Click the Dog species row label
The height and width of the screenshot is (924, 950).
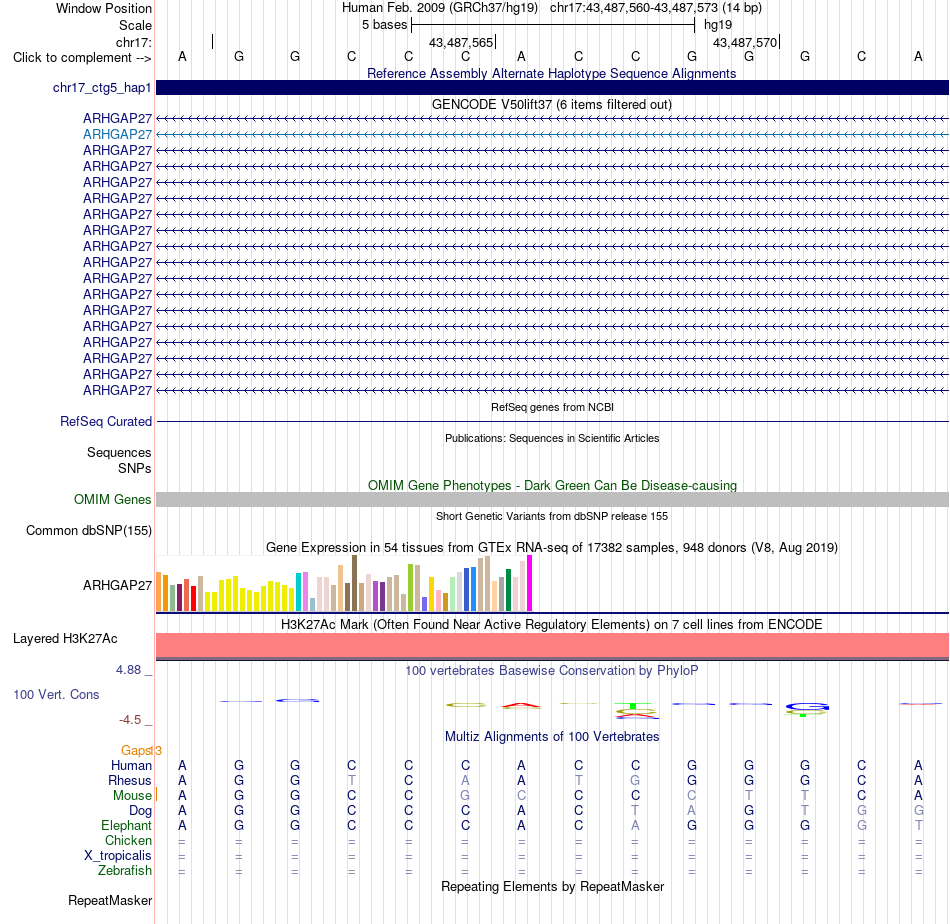coord(141,811)
